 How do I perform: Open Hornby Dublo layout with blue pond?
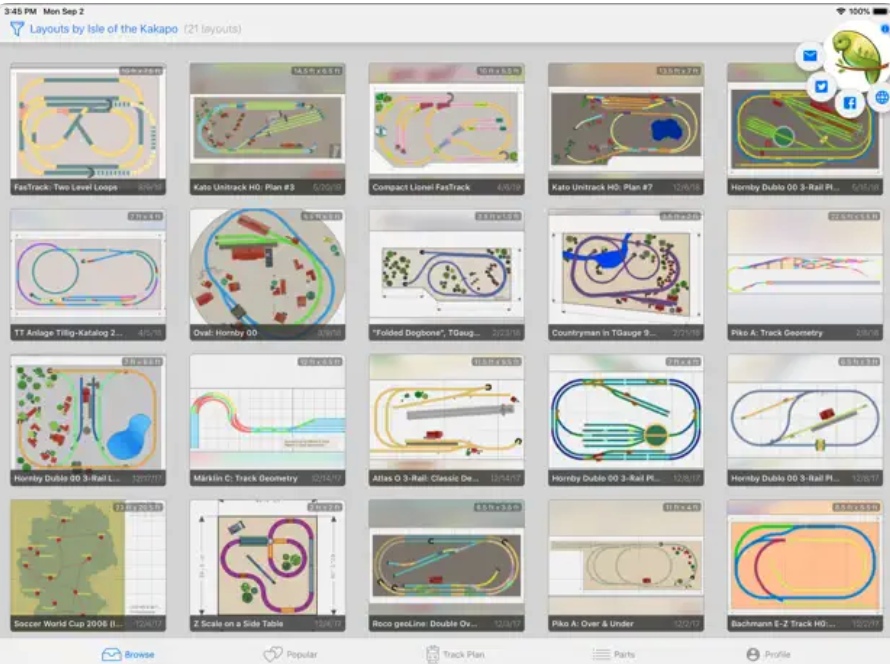coord(88,420)
